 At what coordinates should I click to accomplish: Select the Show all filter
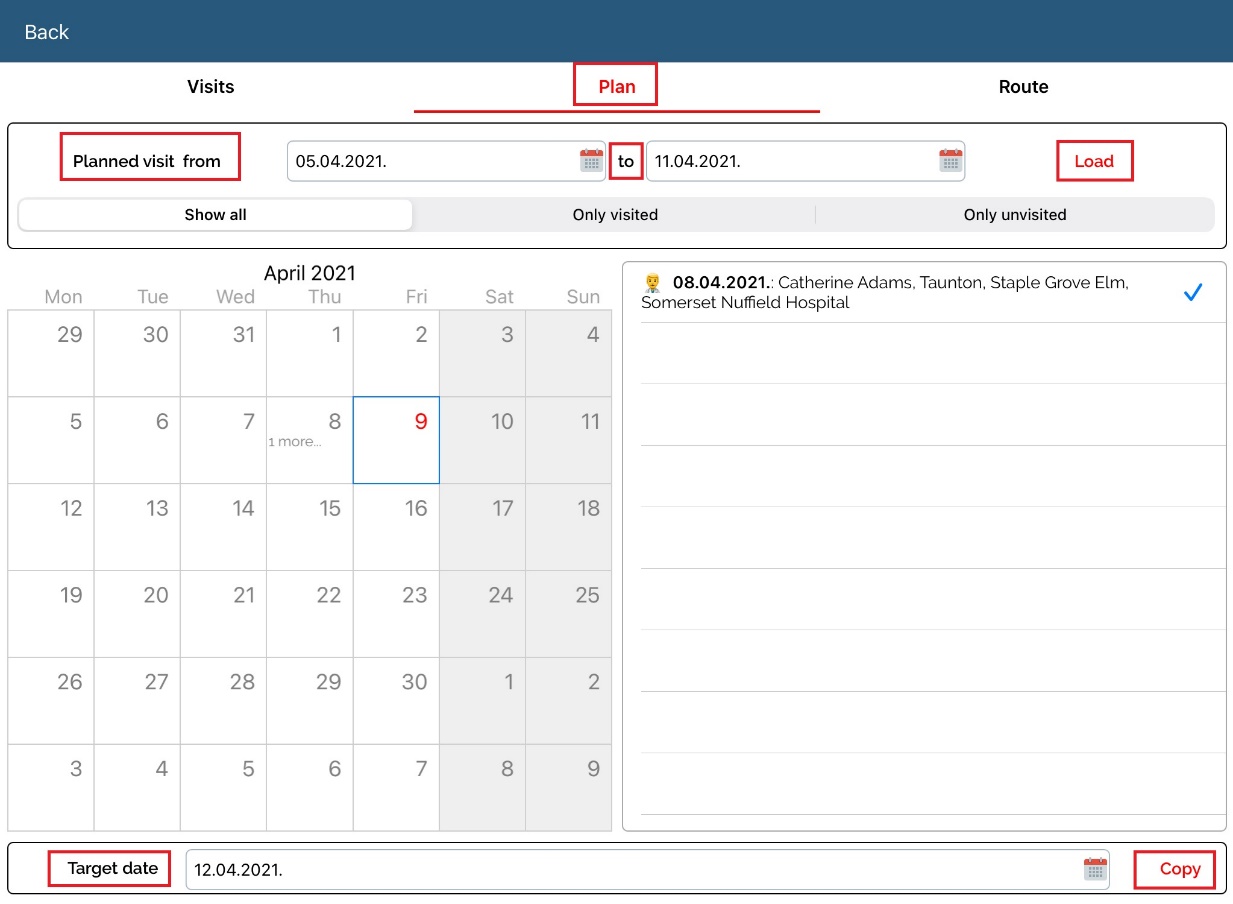[x=215, y=215]
